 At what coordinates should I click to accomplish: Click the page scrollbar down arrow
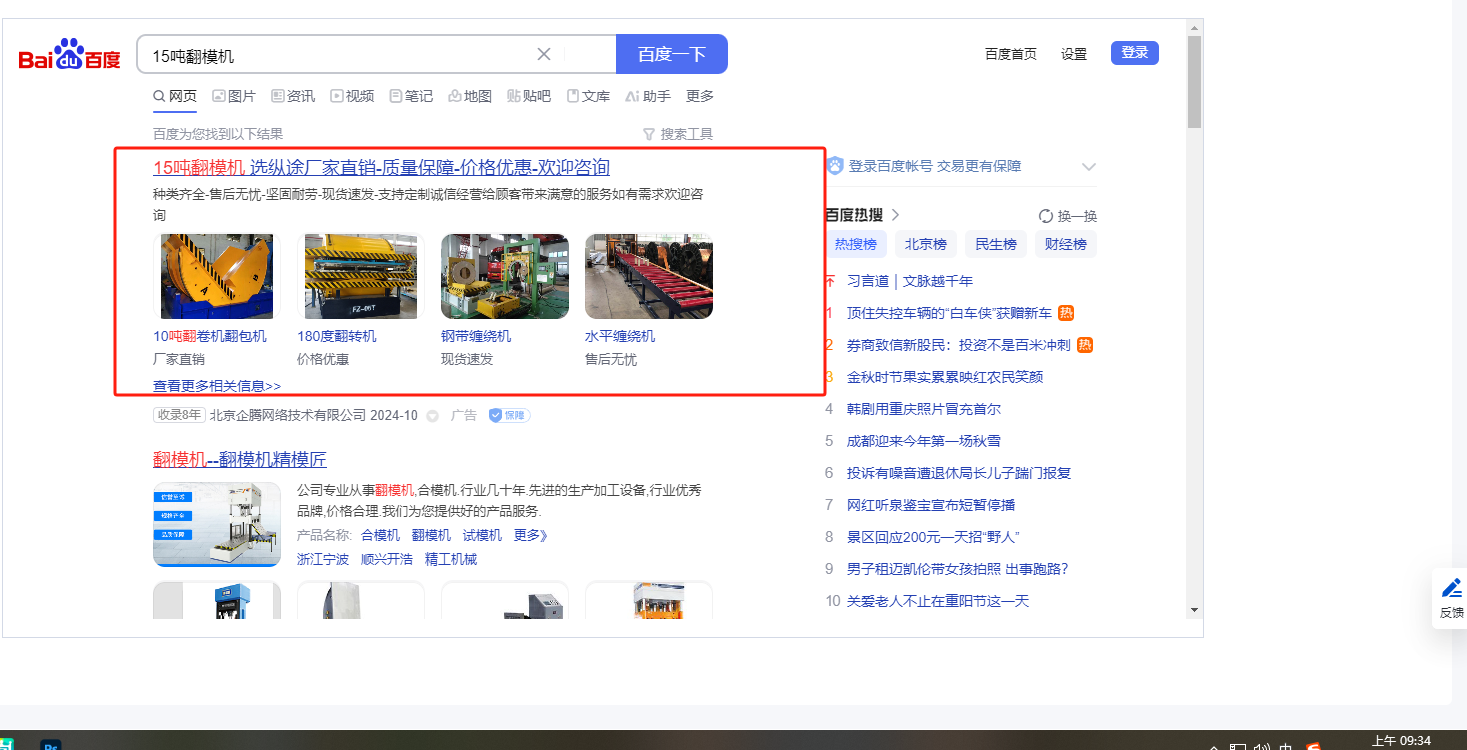(1194, 609)
